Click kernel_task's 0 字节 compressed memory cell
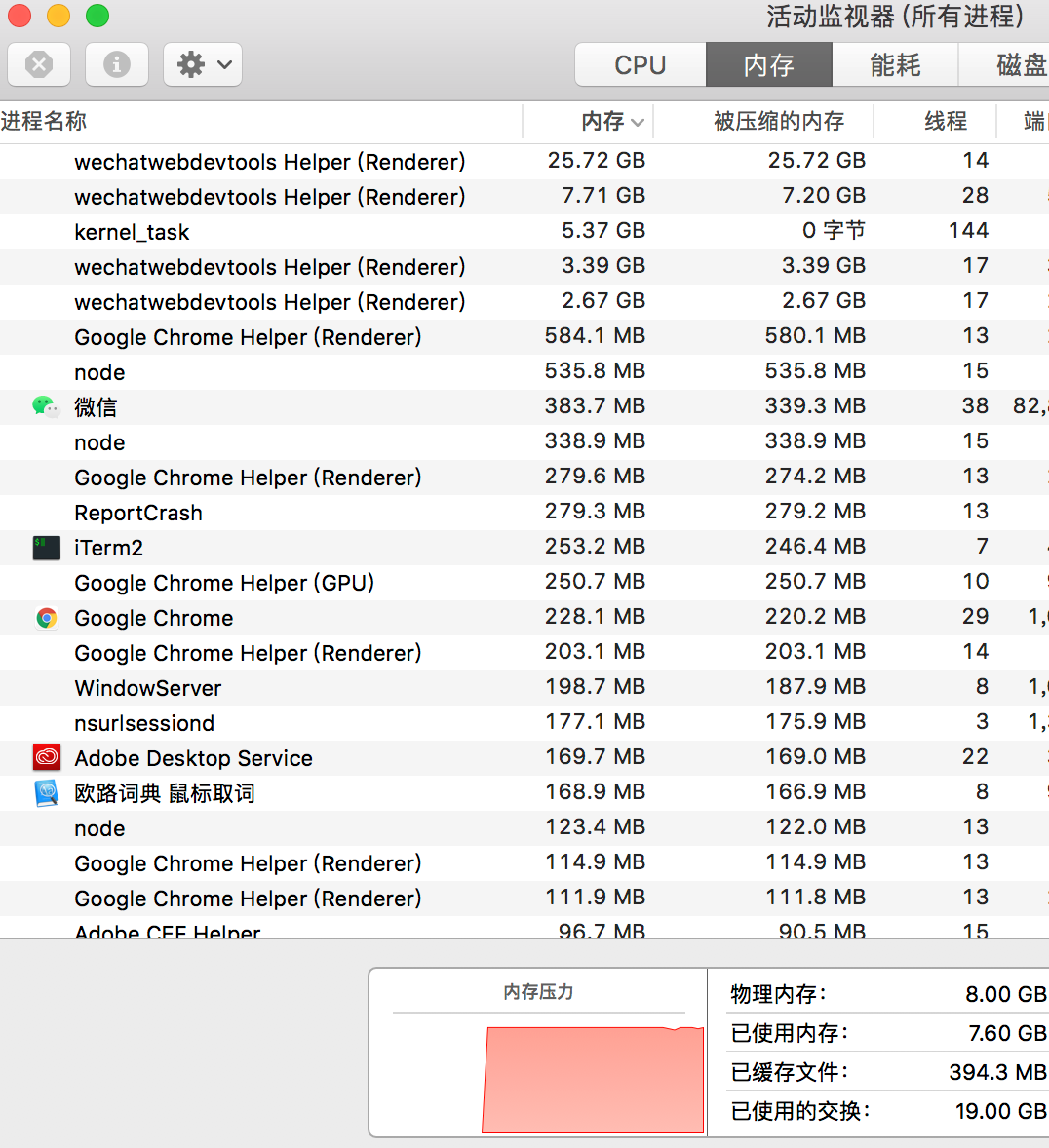 [834, 231]
